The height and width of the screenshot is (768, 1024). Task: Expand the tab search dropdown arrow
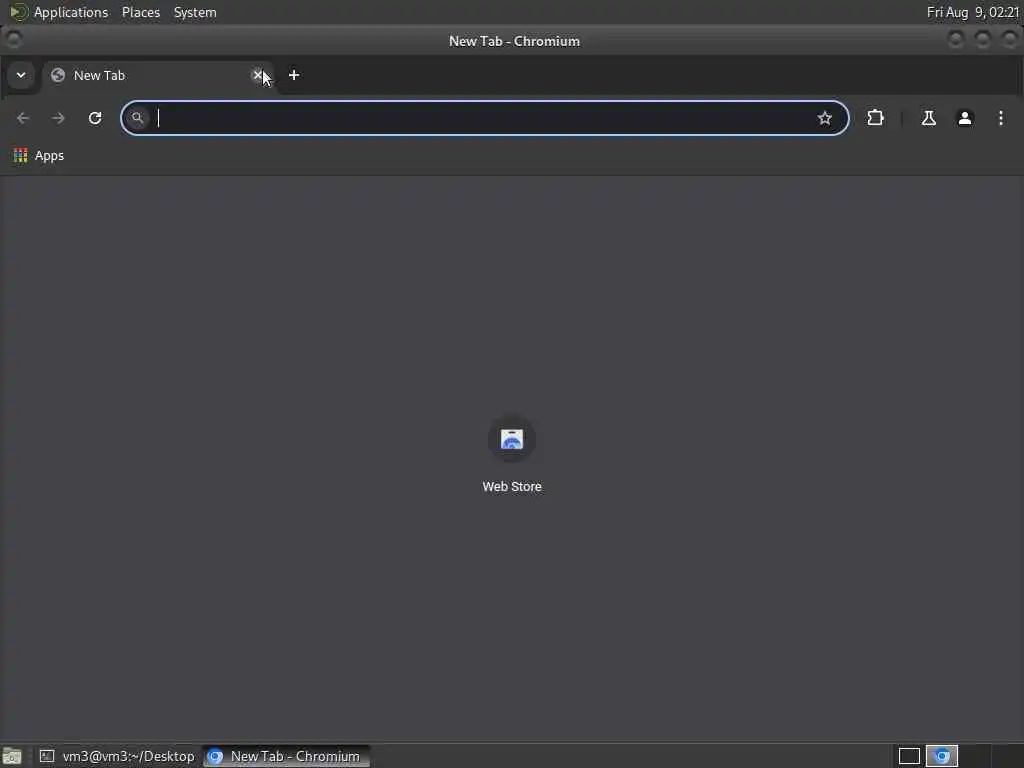point(21,75)
